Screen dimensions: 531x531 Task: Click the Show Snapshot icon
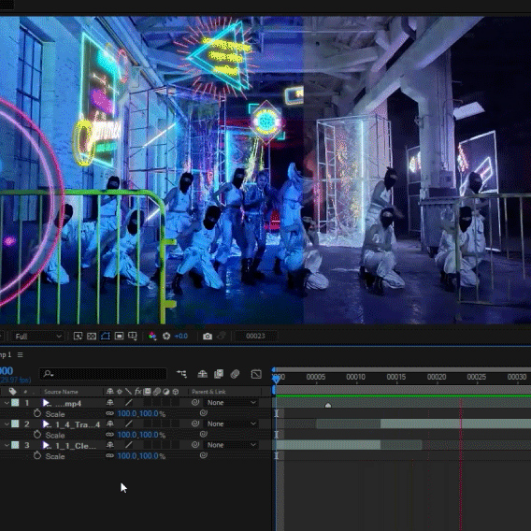(221, 336)
